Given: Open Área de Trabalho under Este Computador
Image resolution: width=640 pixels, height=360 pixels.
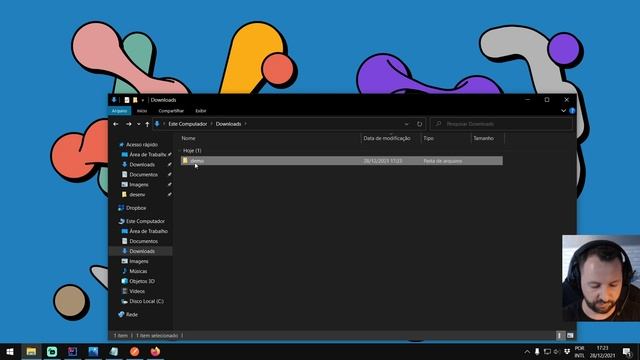Looking at the screenshot, I should click(x=148, y=231).
